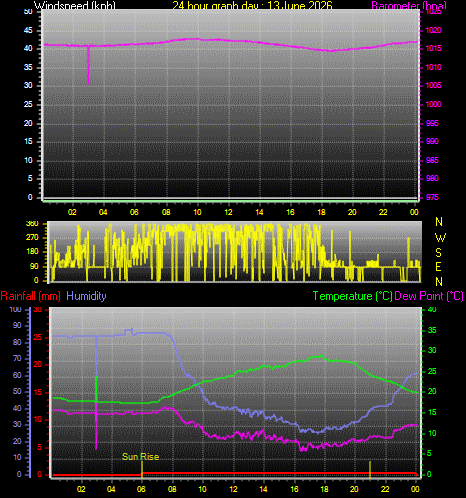
Task: Click the yellow sunset marker near 21
Action: [370, 470]
